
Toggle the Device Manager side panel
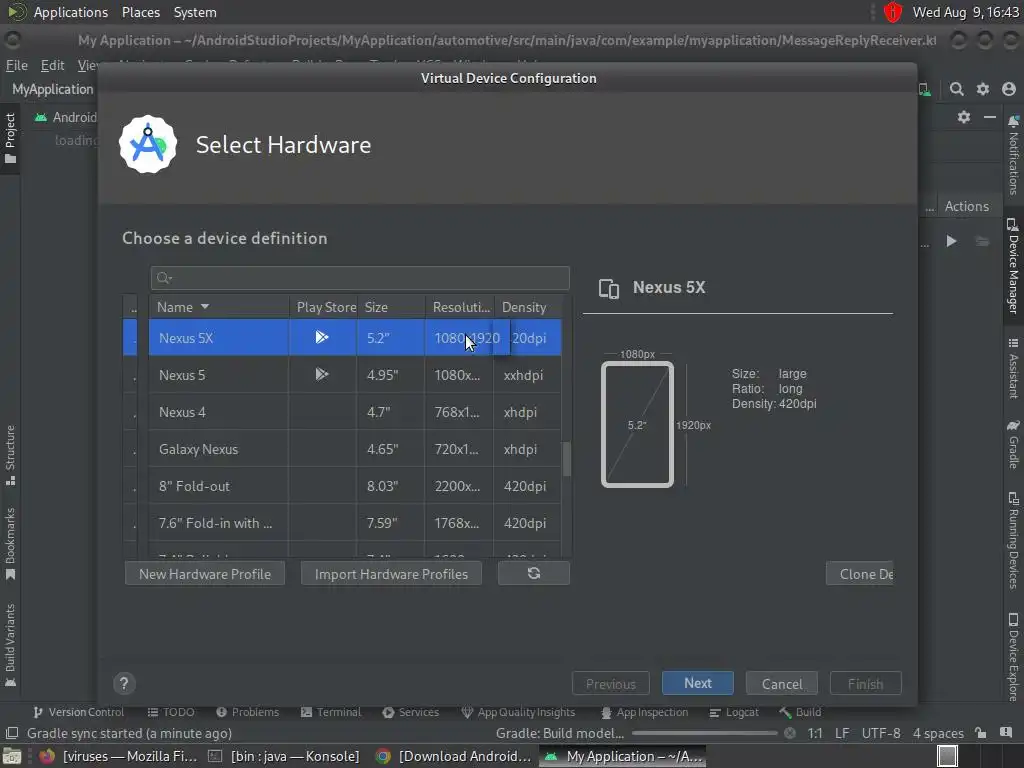[x=1013, y=266]
